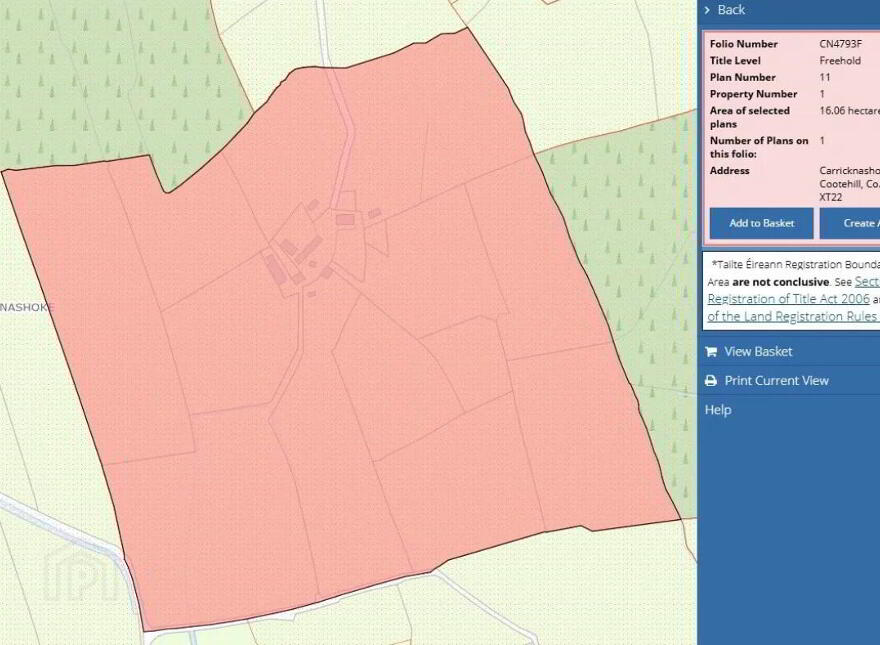Image resolution: width=880 pixels, height=645 pixels.
Task: Click the eircode fragment XT22
Action: pyautogui.click(x=830, y=198)
